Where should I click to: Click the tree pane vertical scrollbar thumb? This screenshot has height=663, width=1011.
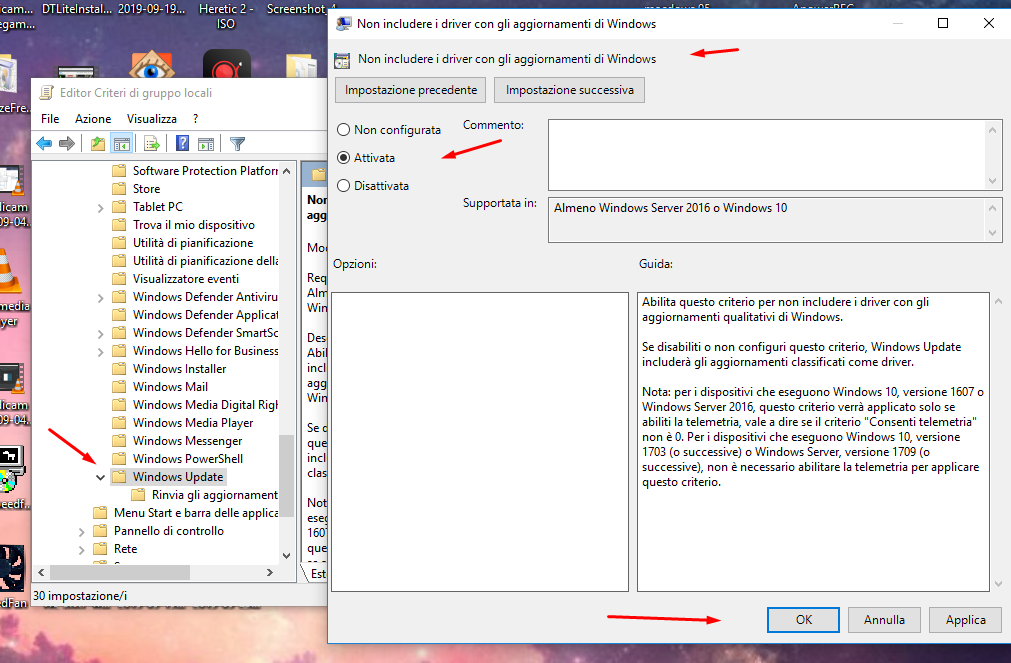coord(287,476)
